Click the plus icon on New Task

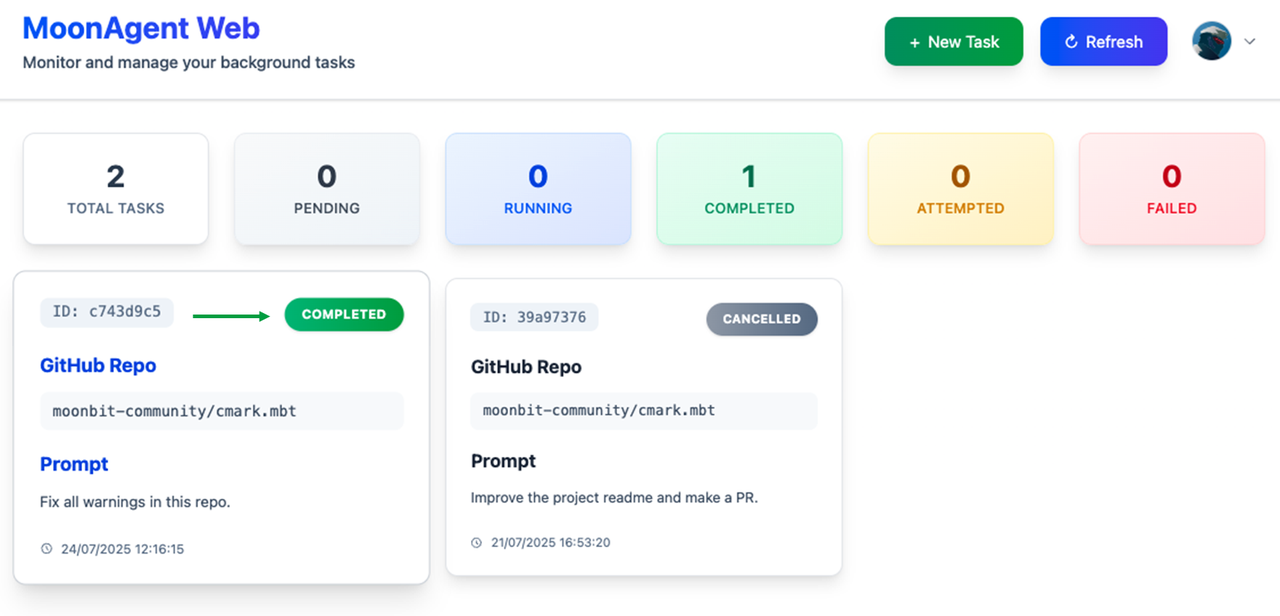point(914,42)
